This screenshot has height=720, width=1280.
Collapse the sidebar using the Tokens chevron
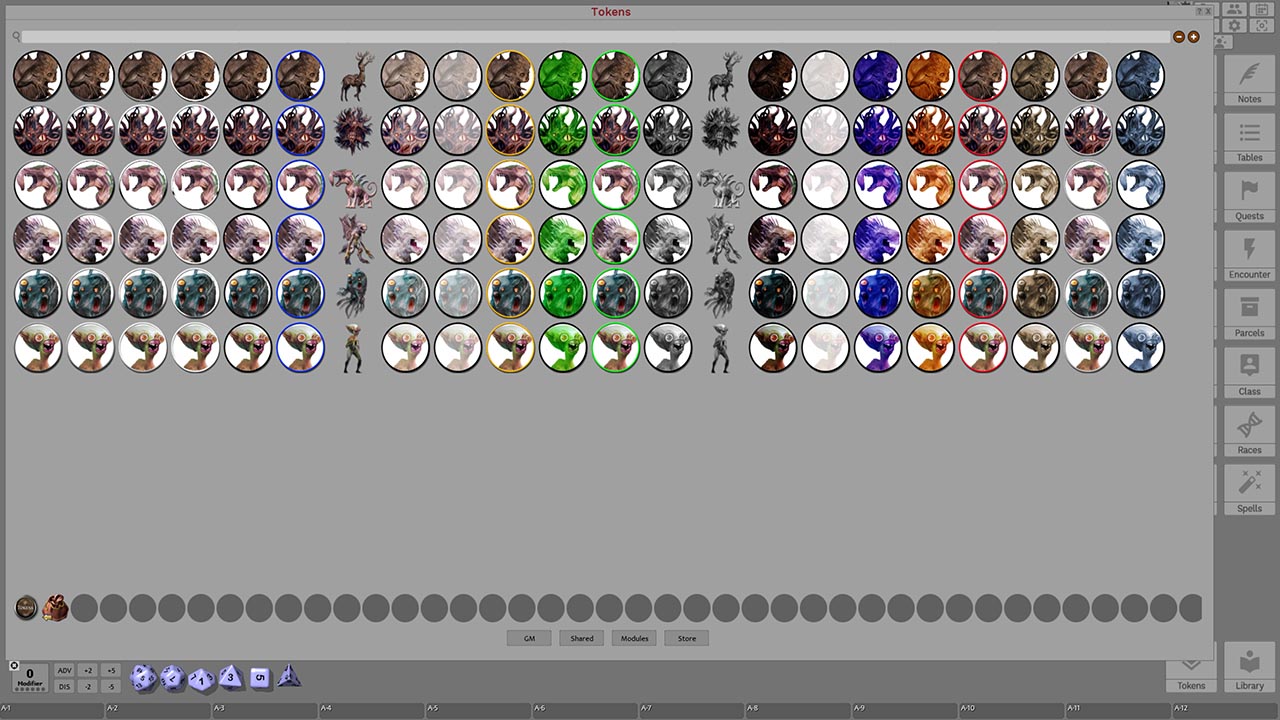coord(1190,662)
